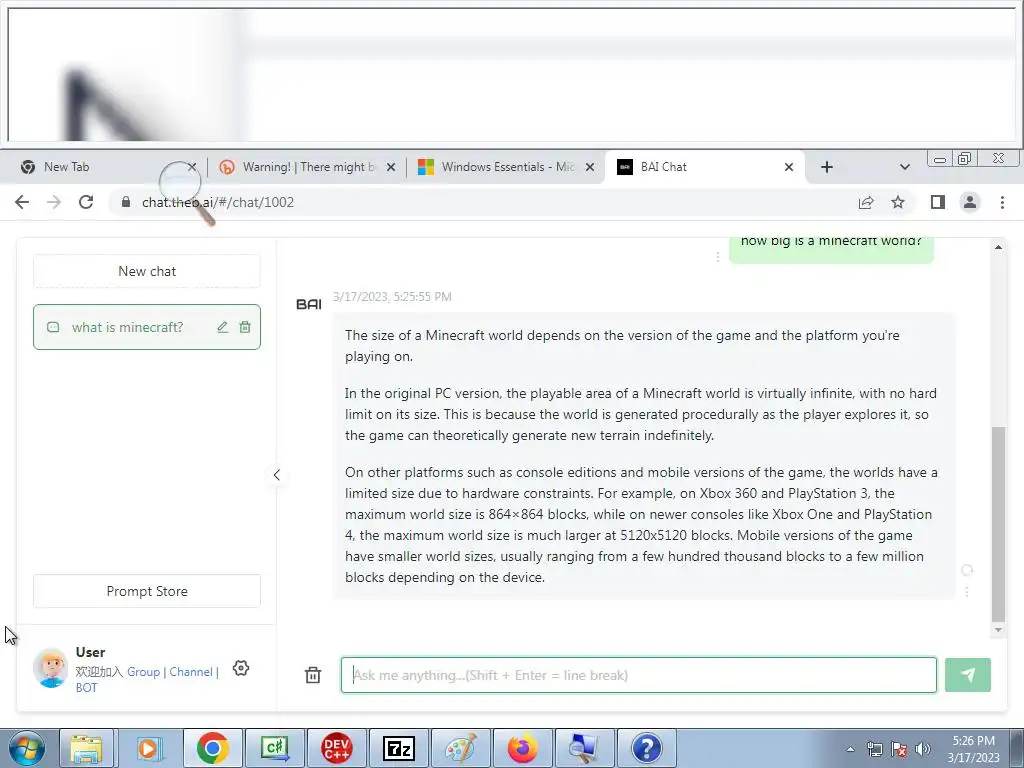Close the BAI Chat tab
This screenshot has height=768, width=1024.
(789, 167)
